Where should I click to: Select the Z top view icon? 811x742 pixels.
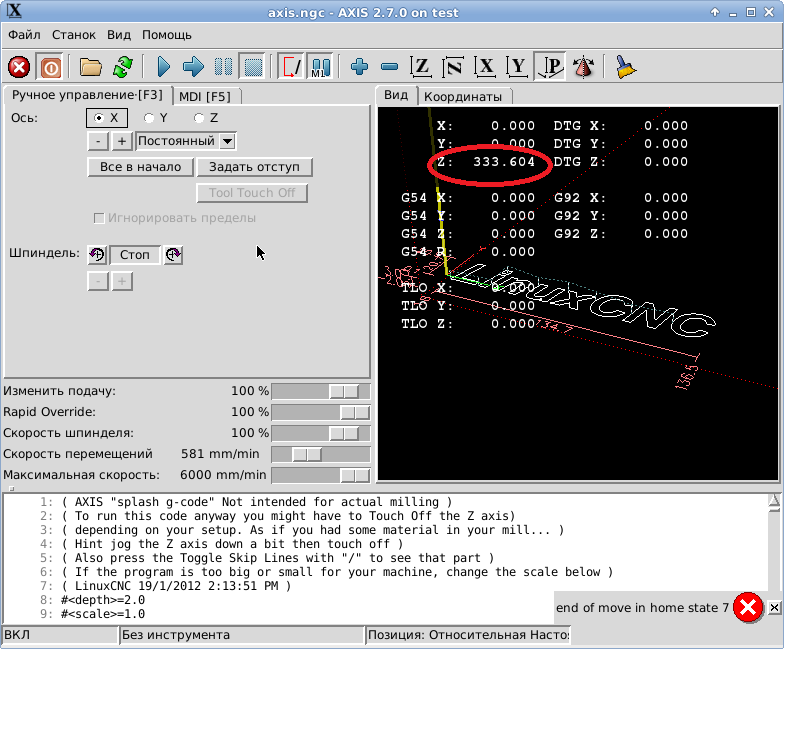421,67
